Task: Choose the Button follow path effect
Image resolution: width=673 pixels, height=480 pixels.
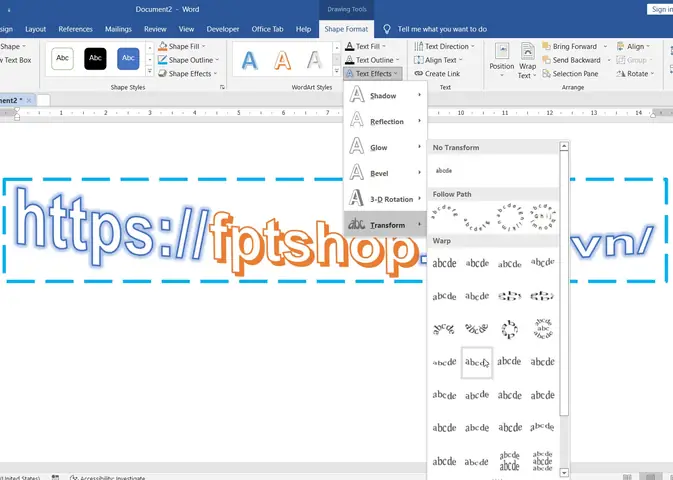Action: [543, 217]
